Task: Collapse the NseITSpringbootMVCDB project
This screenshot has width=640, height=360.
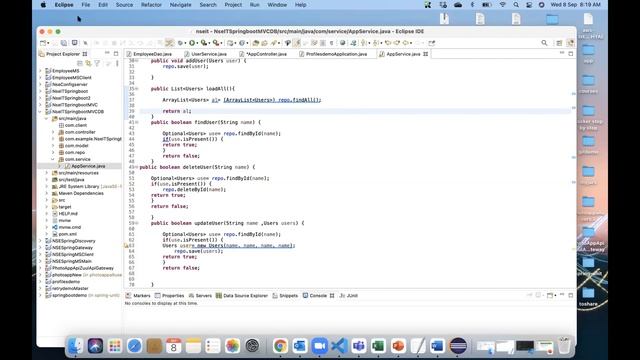Action: [40, 111]
